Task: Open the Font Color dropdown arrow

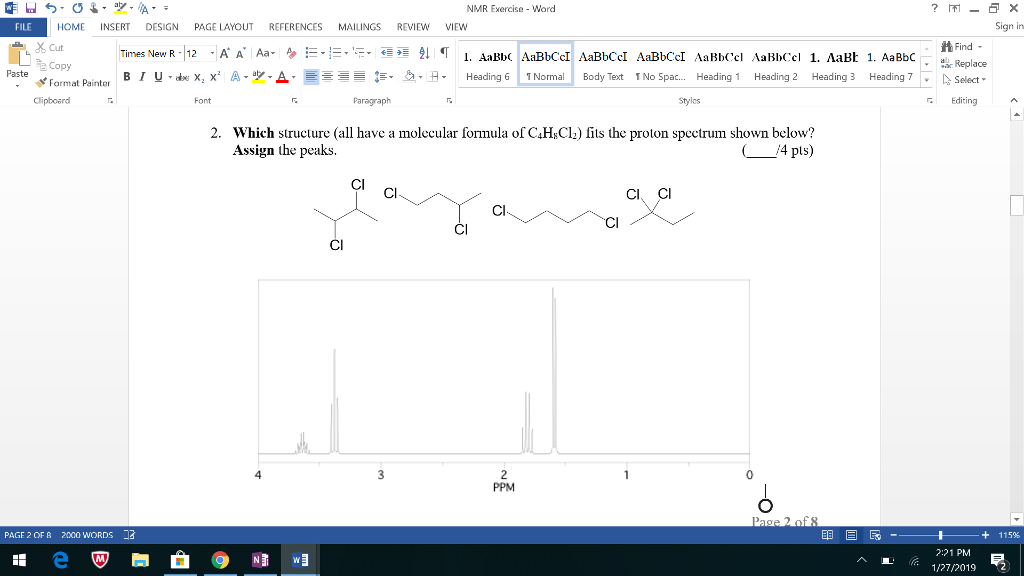Action: point(292,76)
